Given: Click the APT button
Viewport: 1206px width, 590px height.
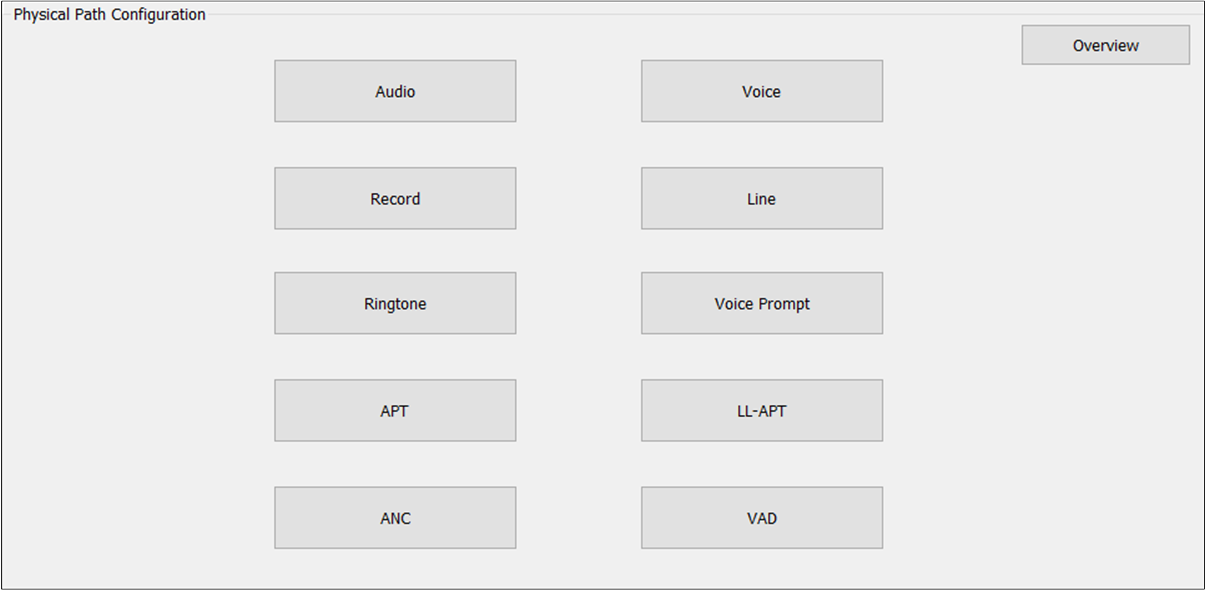Looking at the screenshot, I should click(x=395, y=410).
